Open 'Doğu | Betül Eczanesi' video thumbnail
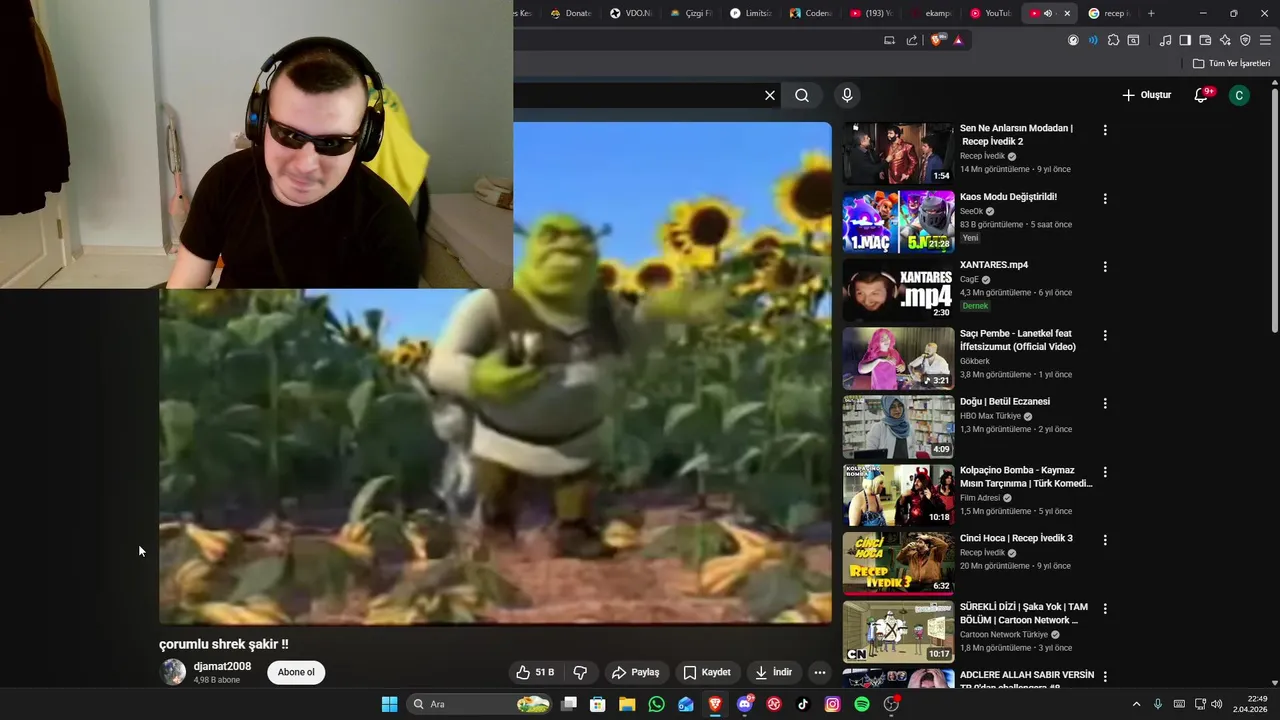The image size is (1280, 720). 898,426
